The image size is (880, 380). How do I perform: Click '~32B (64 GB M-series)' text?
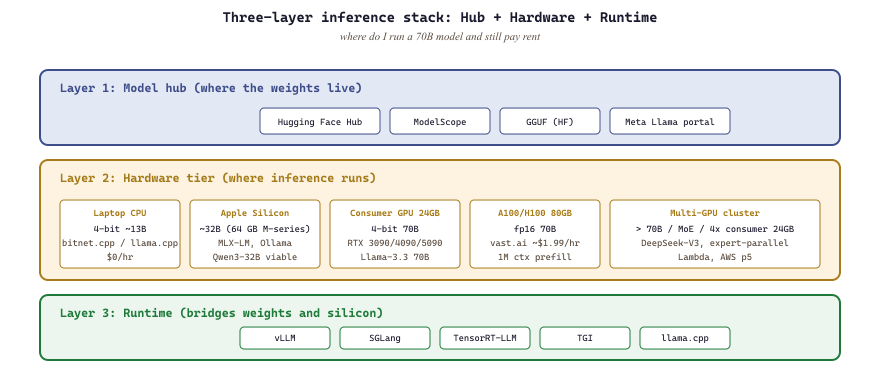[255, 229]
